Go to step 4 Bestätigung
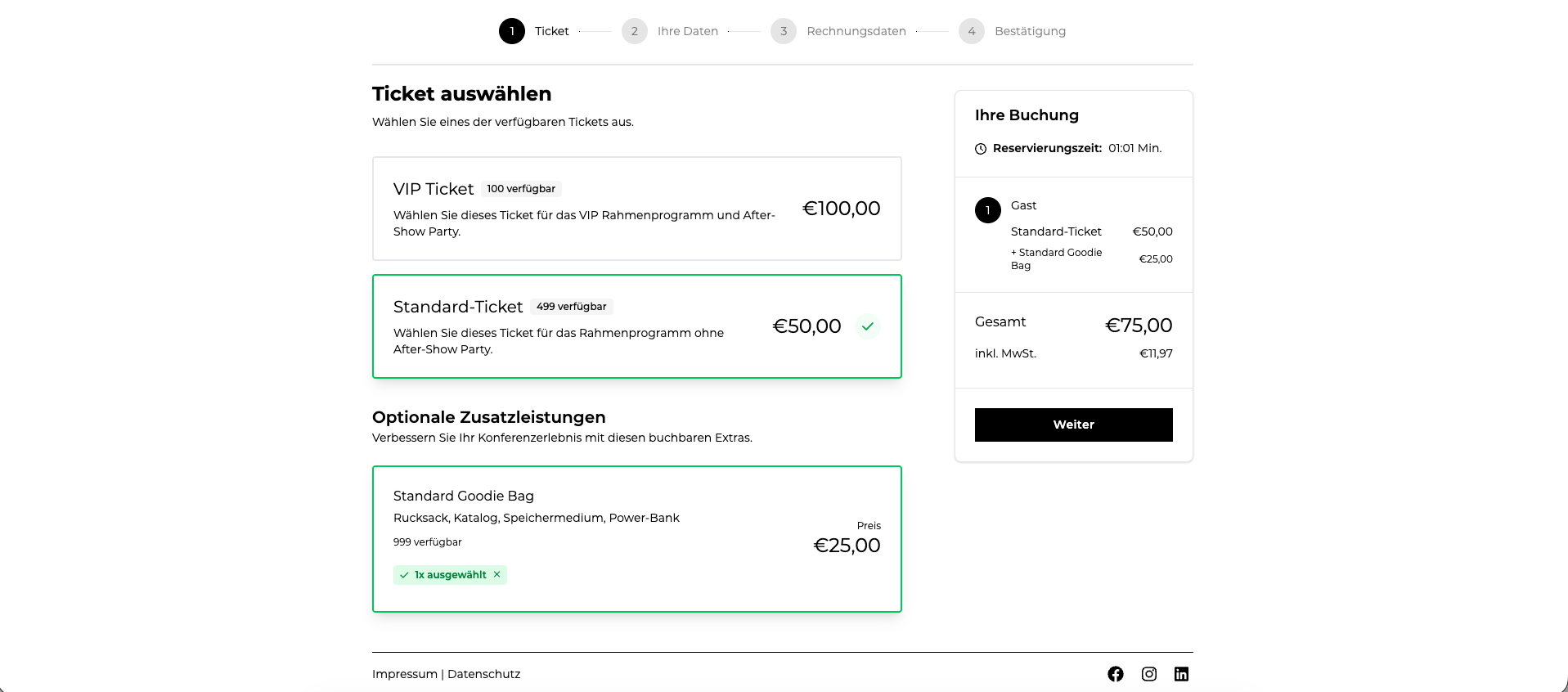The width and height of the screenshot is (1568, 692). point(972,31)
